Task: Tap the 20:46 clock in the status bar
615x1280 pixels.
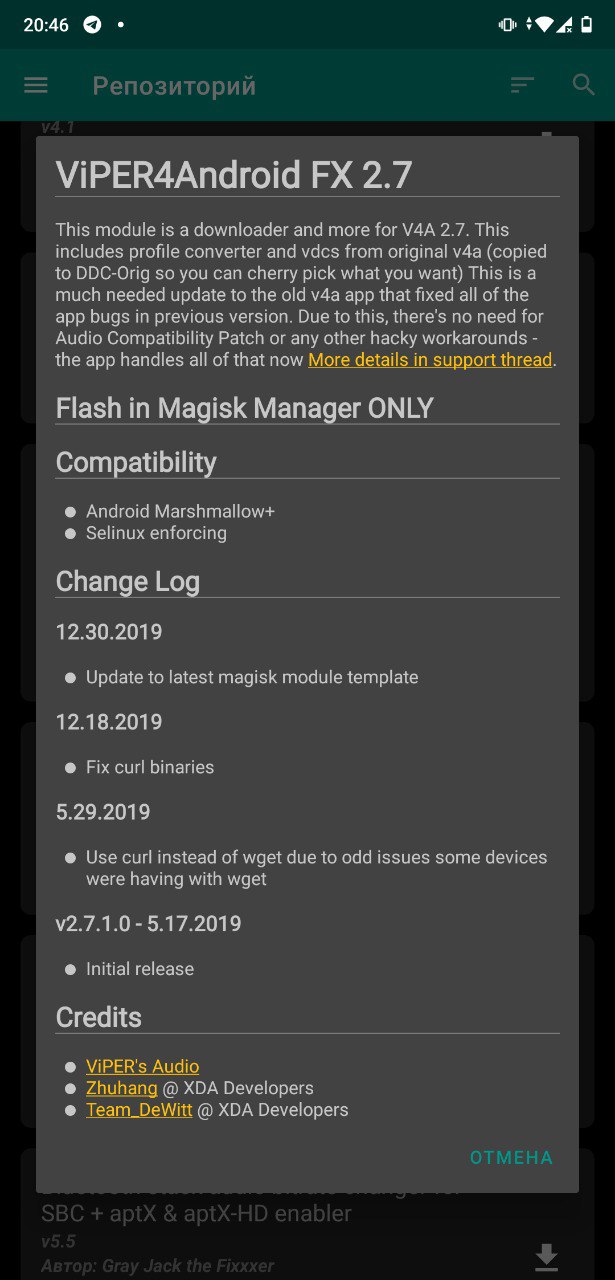Action: pyautogui.click(x=46, y=24)
